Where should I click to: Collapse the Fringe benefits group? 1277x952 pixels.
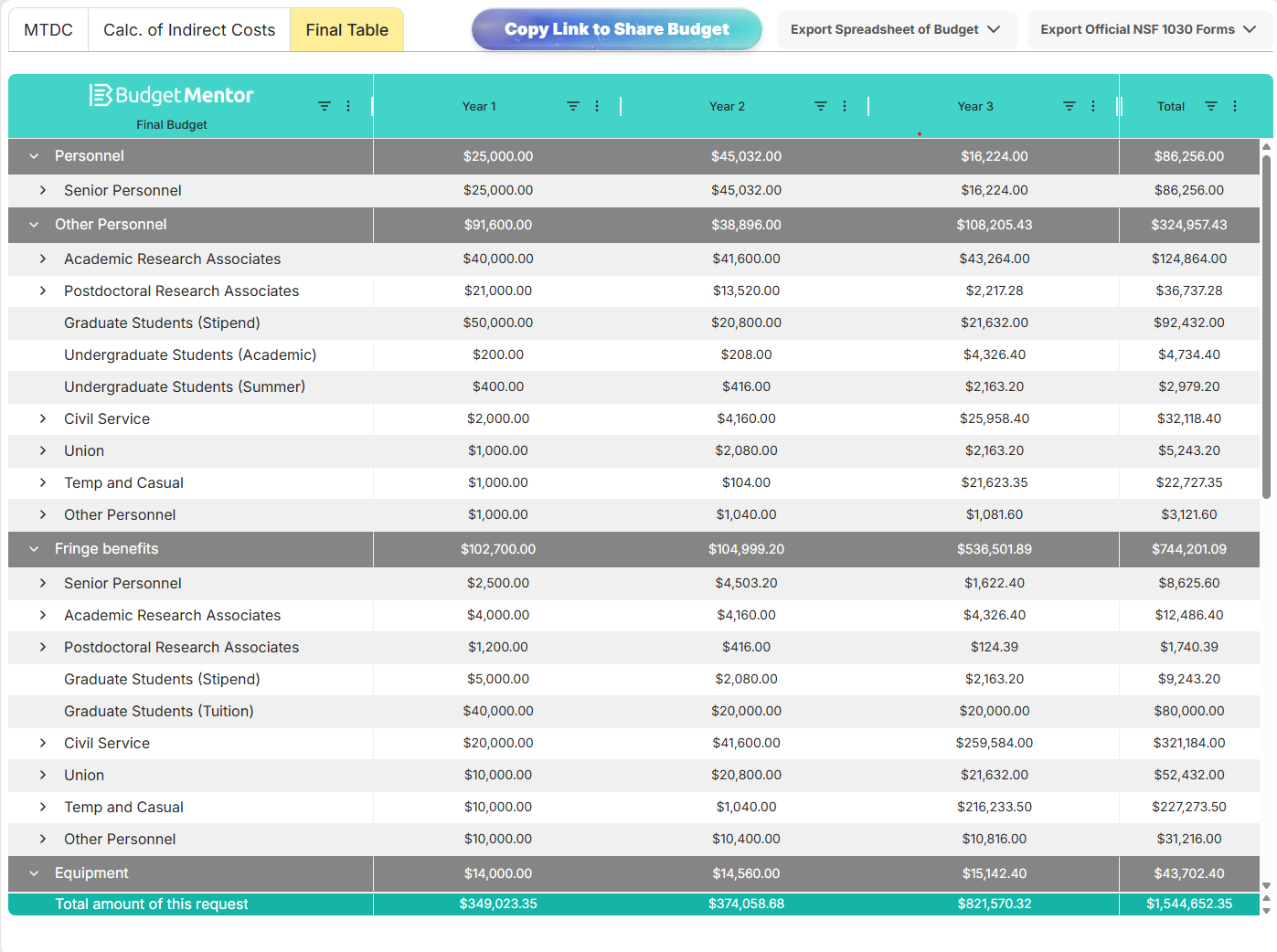34,549
